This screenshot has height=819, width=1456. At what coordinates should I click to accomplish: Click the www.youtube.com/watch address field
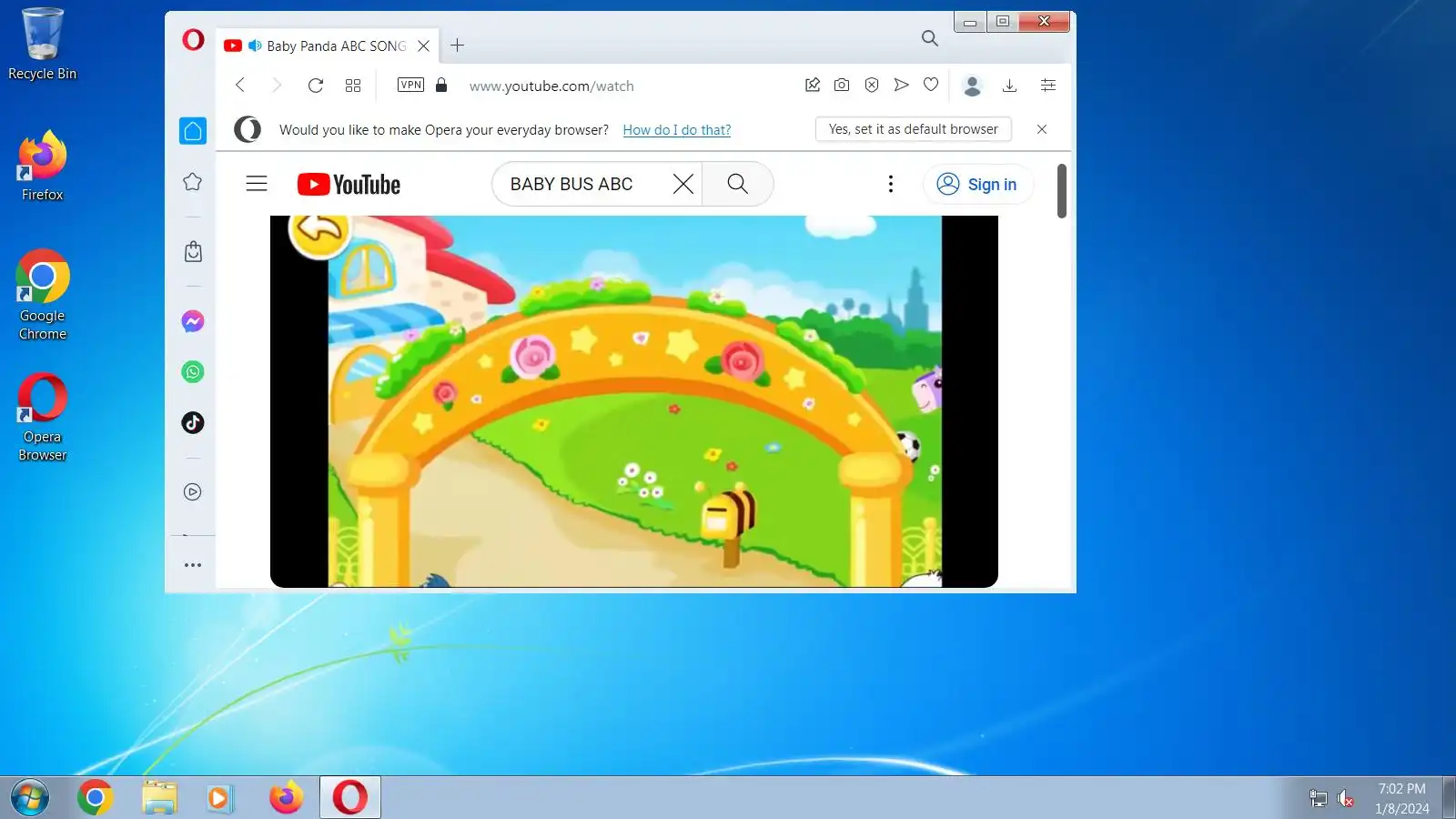pos(551,86)
